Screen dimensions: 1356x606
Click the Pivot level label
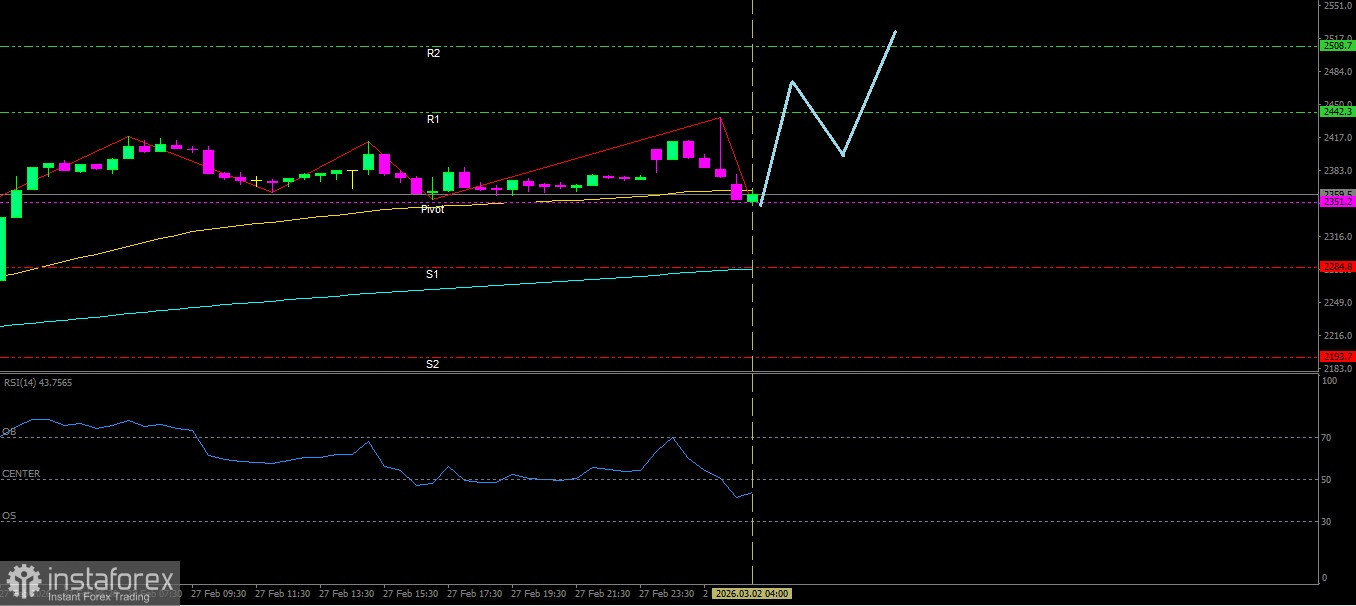click(x=432, y=209)
